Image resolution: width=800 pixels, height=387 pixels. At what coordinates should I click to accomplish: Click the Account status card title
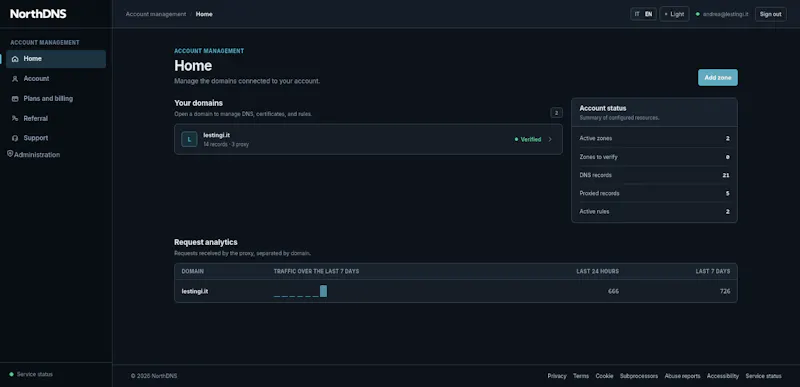(x=603, y=108)
